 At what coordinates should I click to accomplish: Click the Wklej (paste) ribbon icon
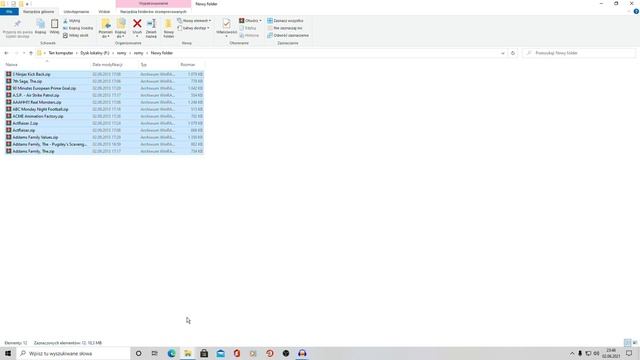point(54,27)
